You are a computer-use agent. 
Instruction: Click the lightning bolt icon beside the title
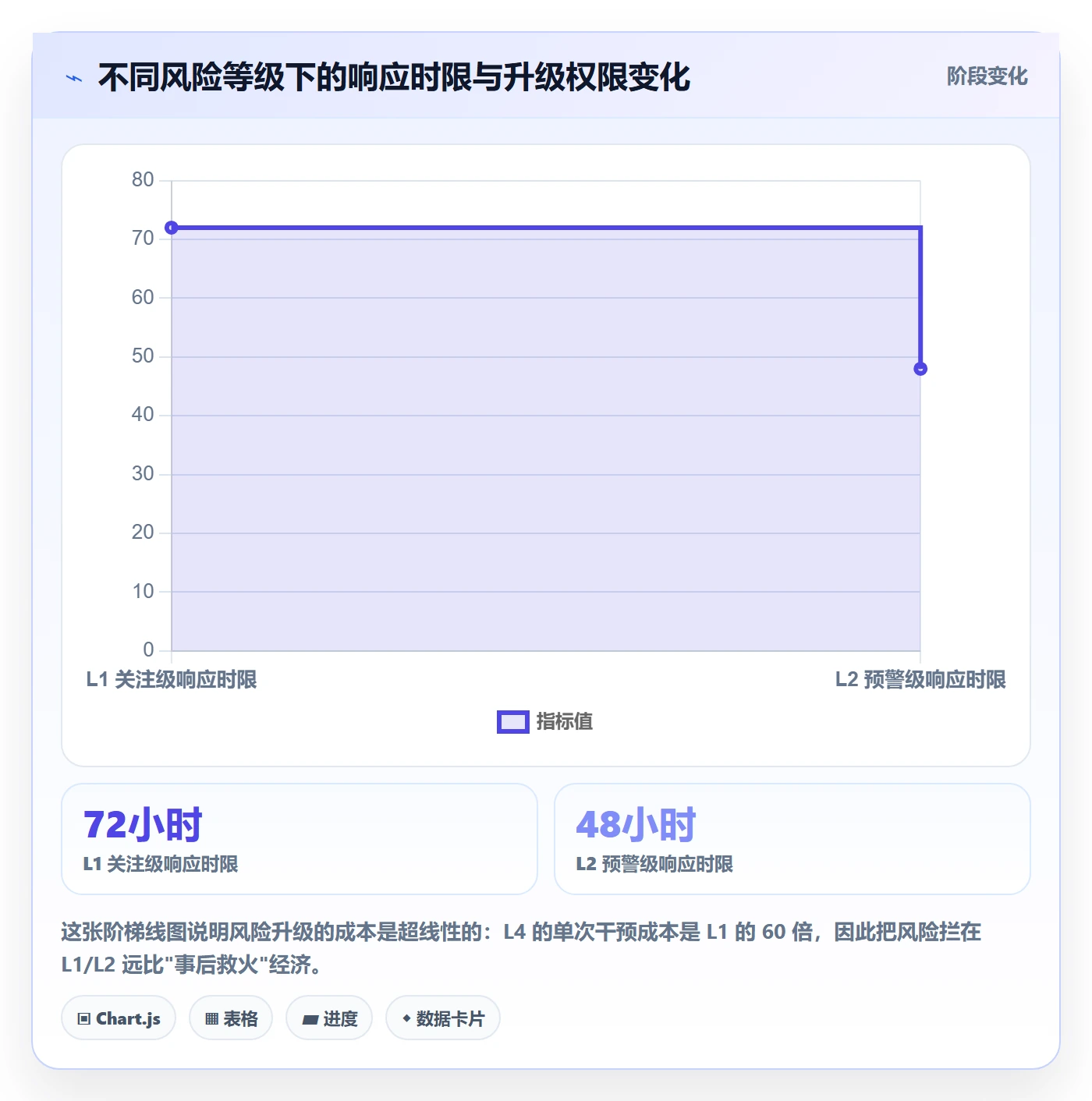pyautogui.click(x=74, y=78)
